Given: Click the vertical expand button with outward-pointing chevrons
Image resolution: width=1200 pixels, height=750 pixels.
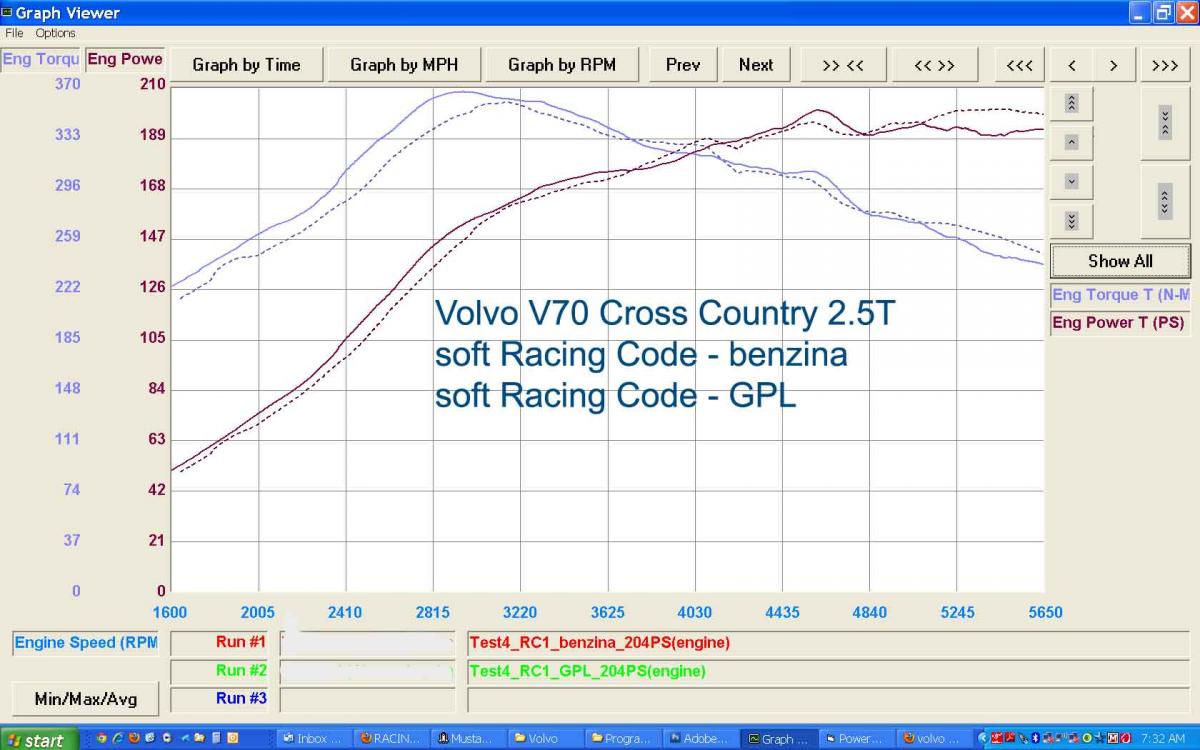Looking at the screenshot, I should click(x=1165, y=201).
